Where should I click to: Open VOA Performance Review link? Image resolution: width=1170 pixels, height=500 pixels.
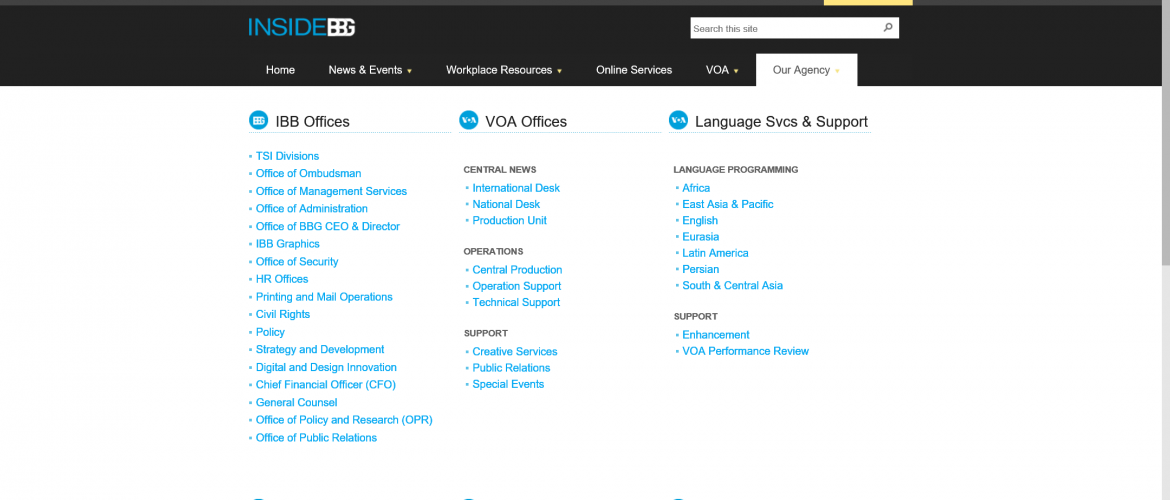(745, 351)
